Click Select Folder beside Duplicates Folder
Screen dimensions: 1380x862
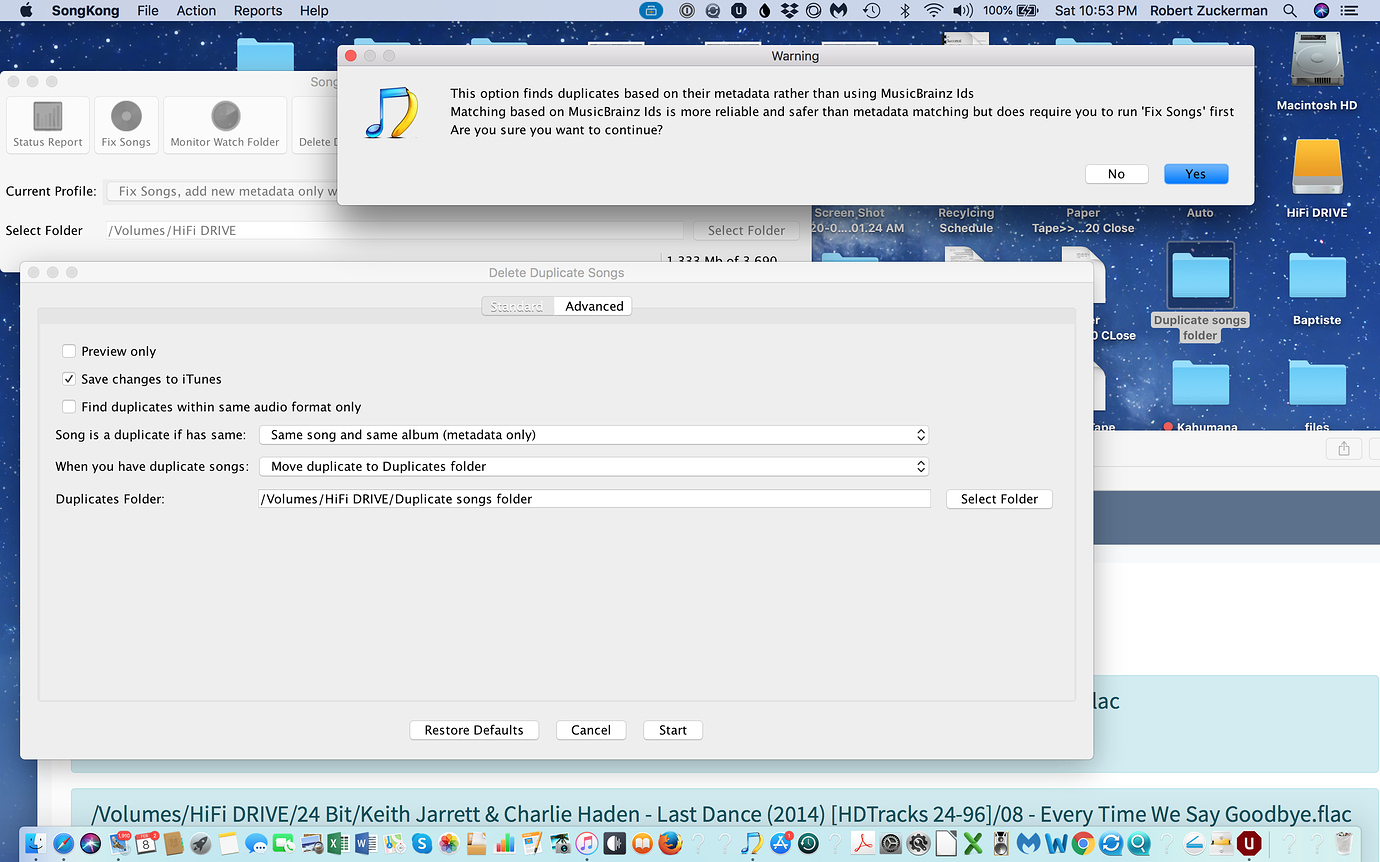tap(999, 498)
